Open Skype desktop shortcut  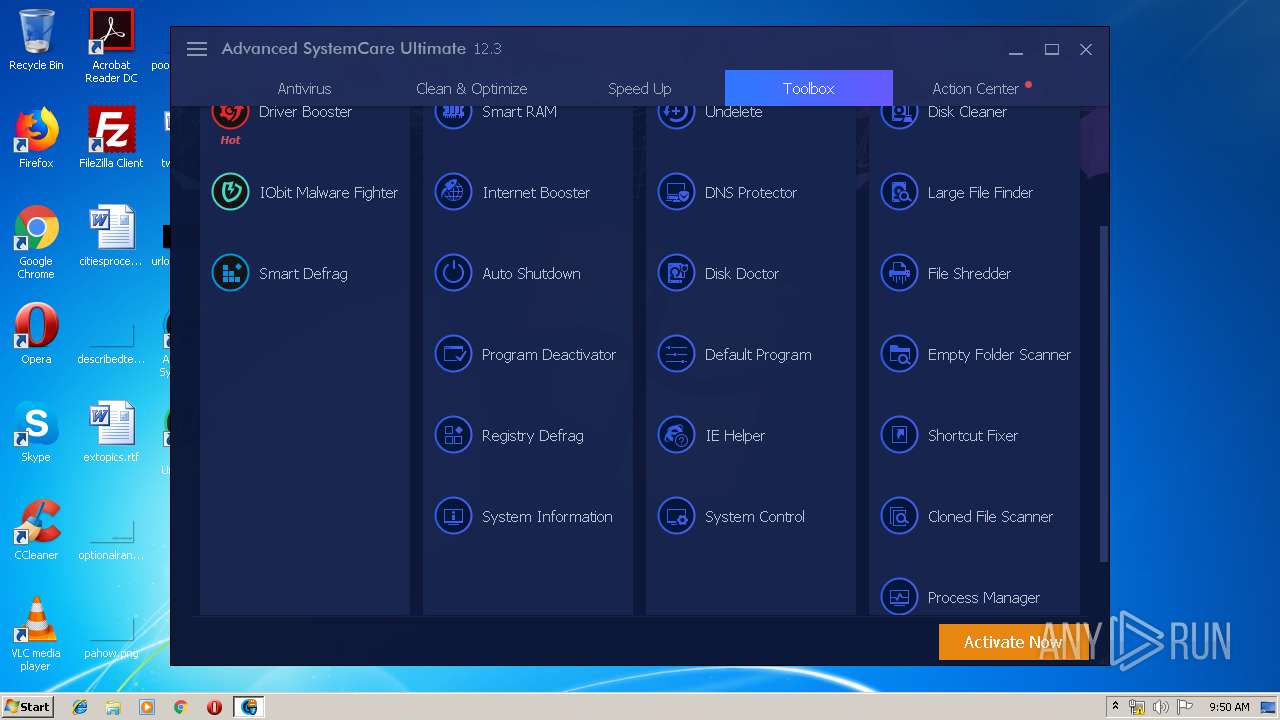click(36, 432)
